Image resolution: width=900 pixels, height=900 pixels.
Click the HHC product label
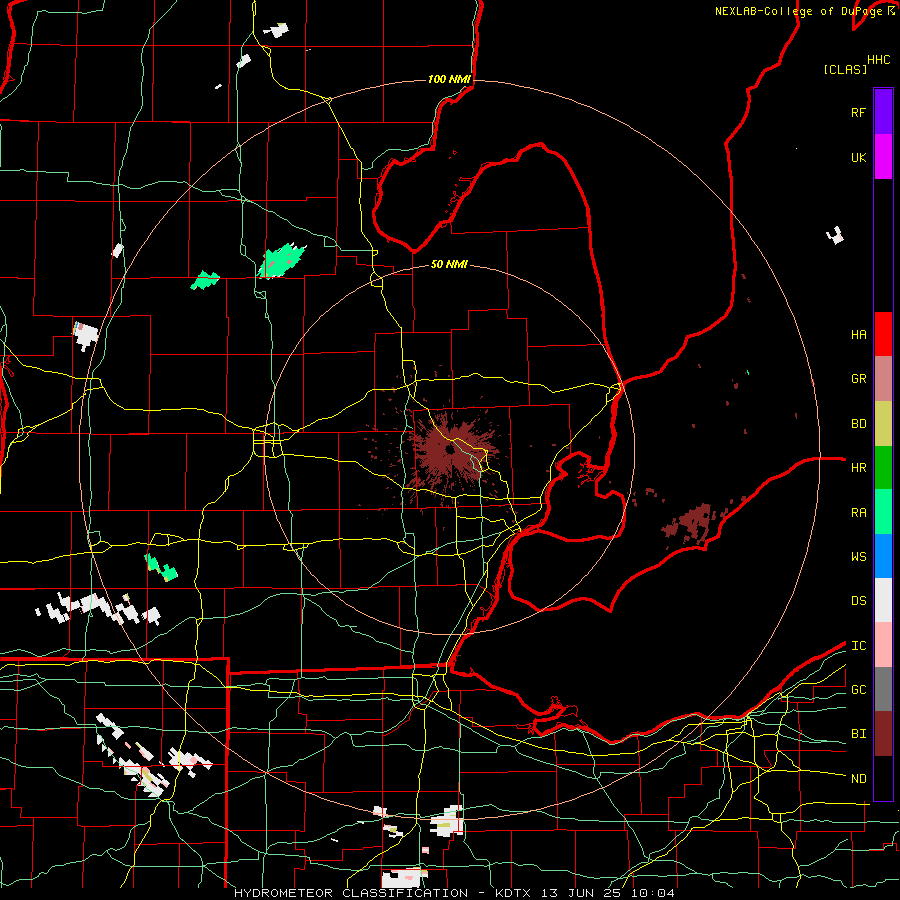[878, 60]
